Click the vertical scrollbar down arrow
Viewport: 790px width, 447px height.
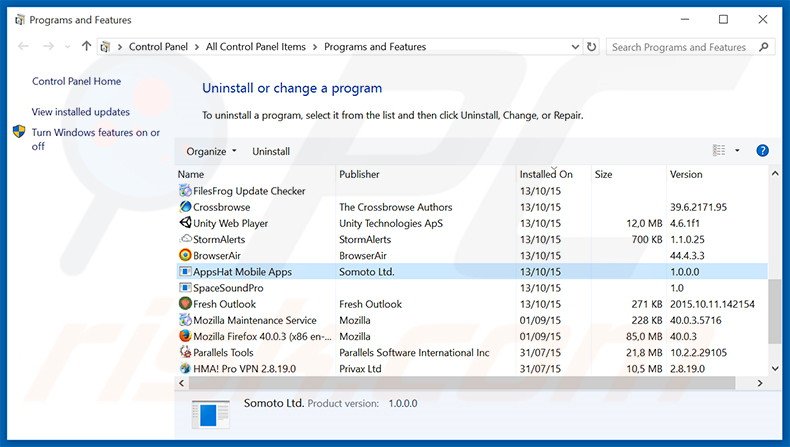[x=775, y=369]
